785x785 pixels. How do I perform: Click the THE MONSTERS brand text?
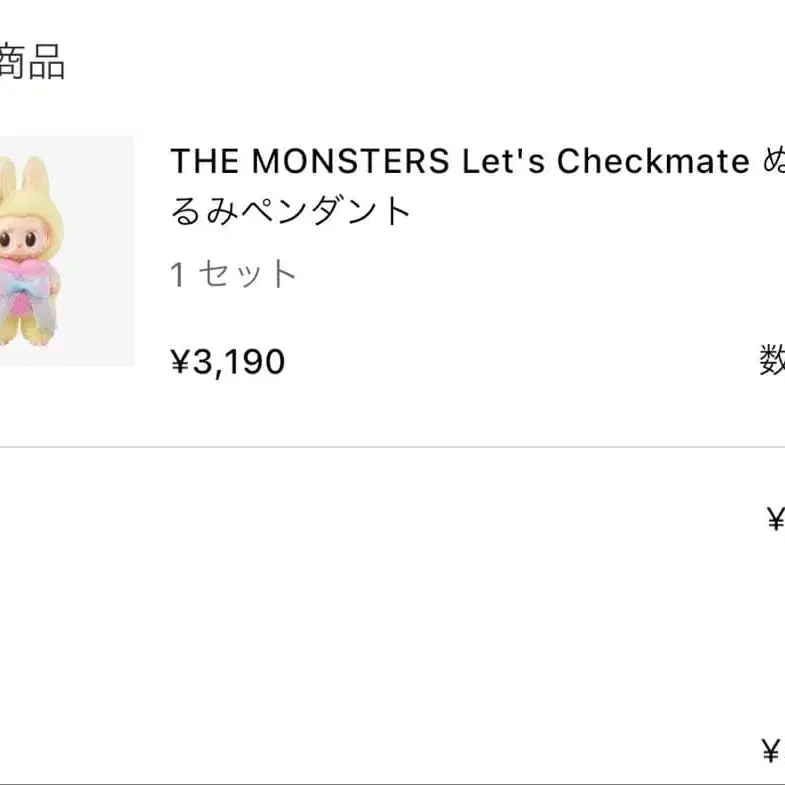click(x=309, y=161)
